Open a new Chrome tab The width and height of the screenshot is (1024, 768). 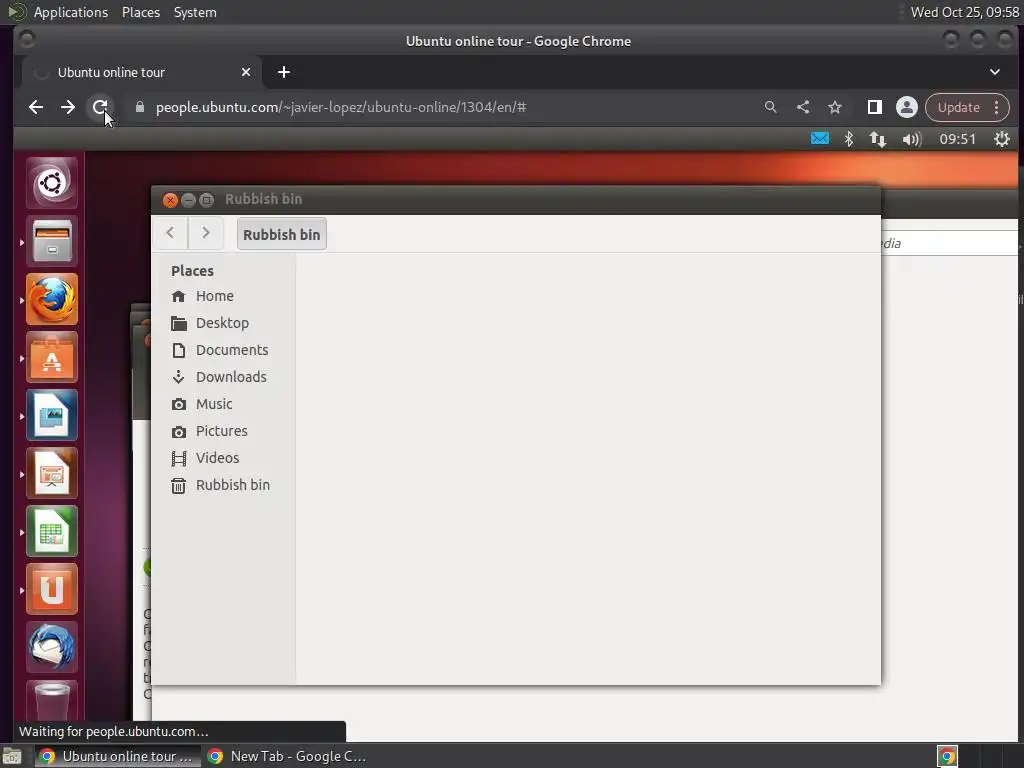tap(283, 72)
